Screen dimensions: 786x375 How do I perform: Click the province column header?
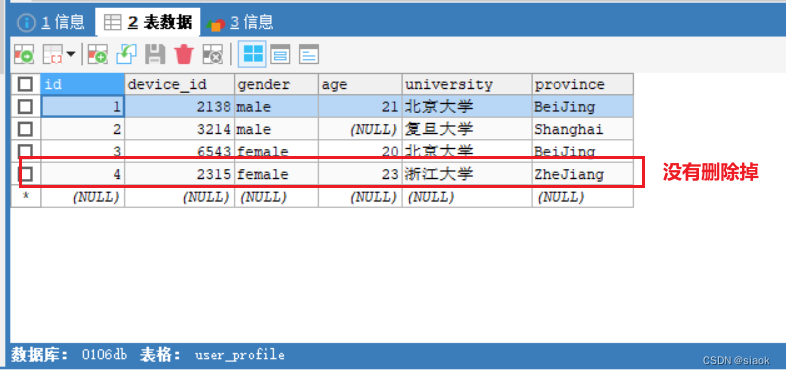tap(582, 84)
